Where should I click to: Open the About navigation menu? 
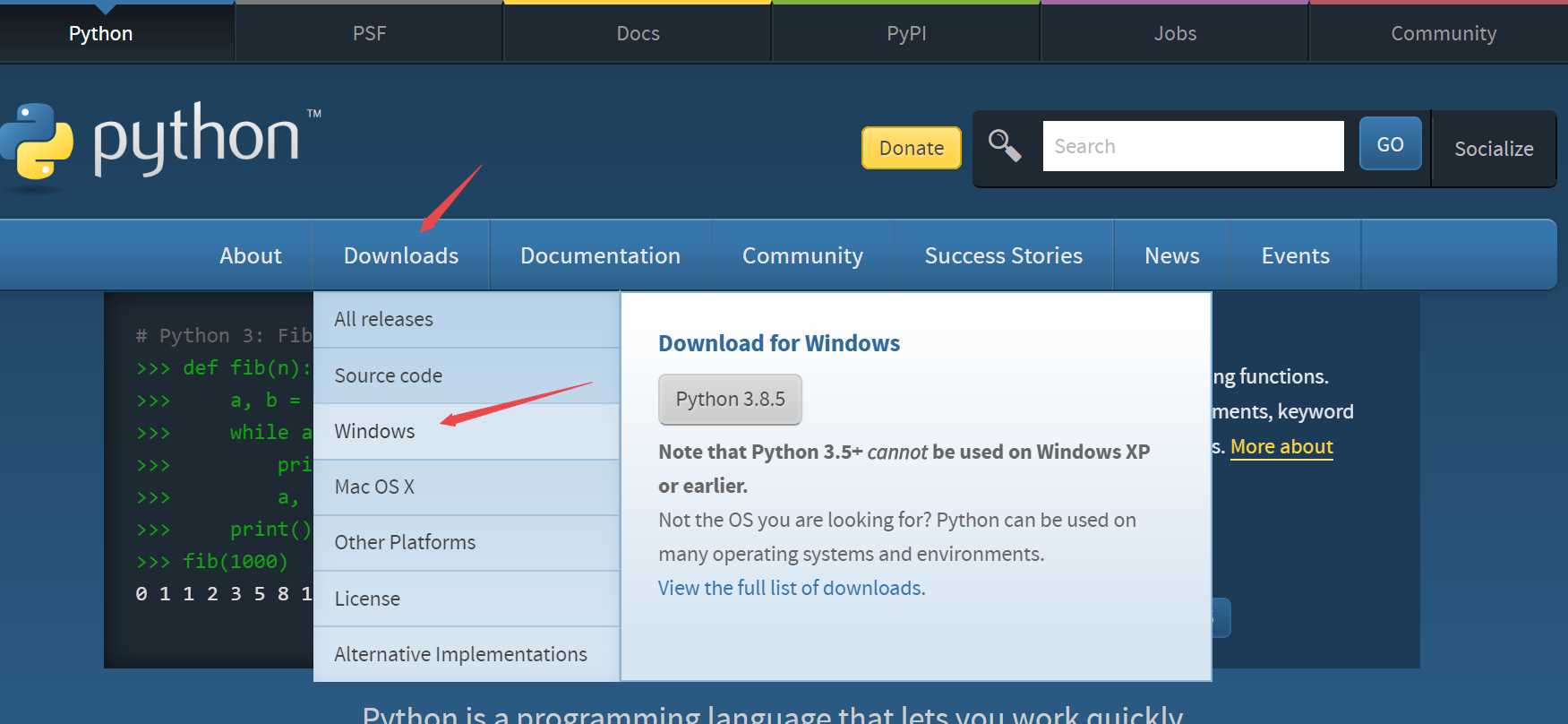click(251, 255)
